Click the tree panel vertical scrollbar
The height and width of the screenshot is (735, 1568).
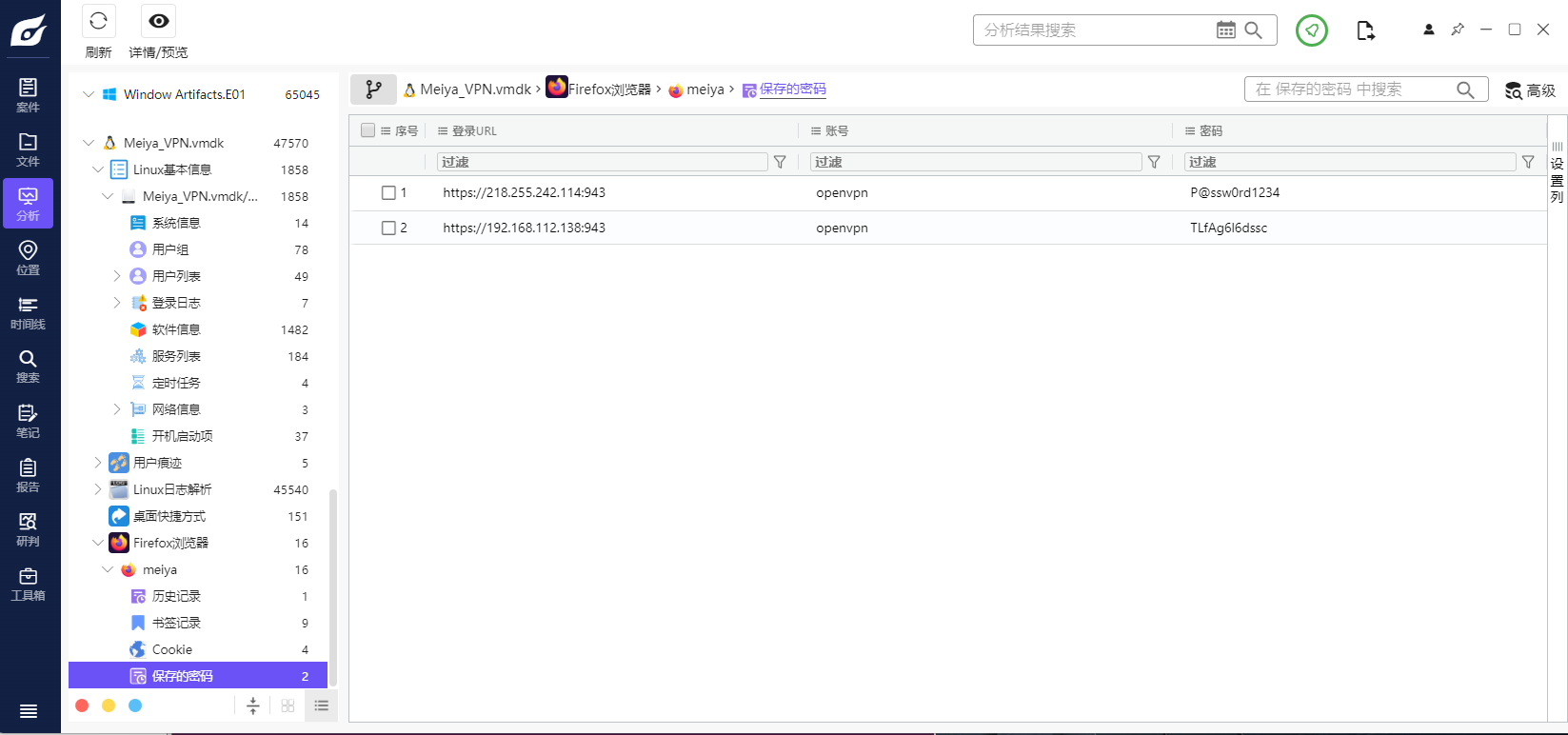click(x=332, y=587)
